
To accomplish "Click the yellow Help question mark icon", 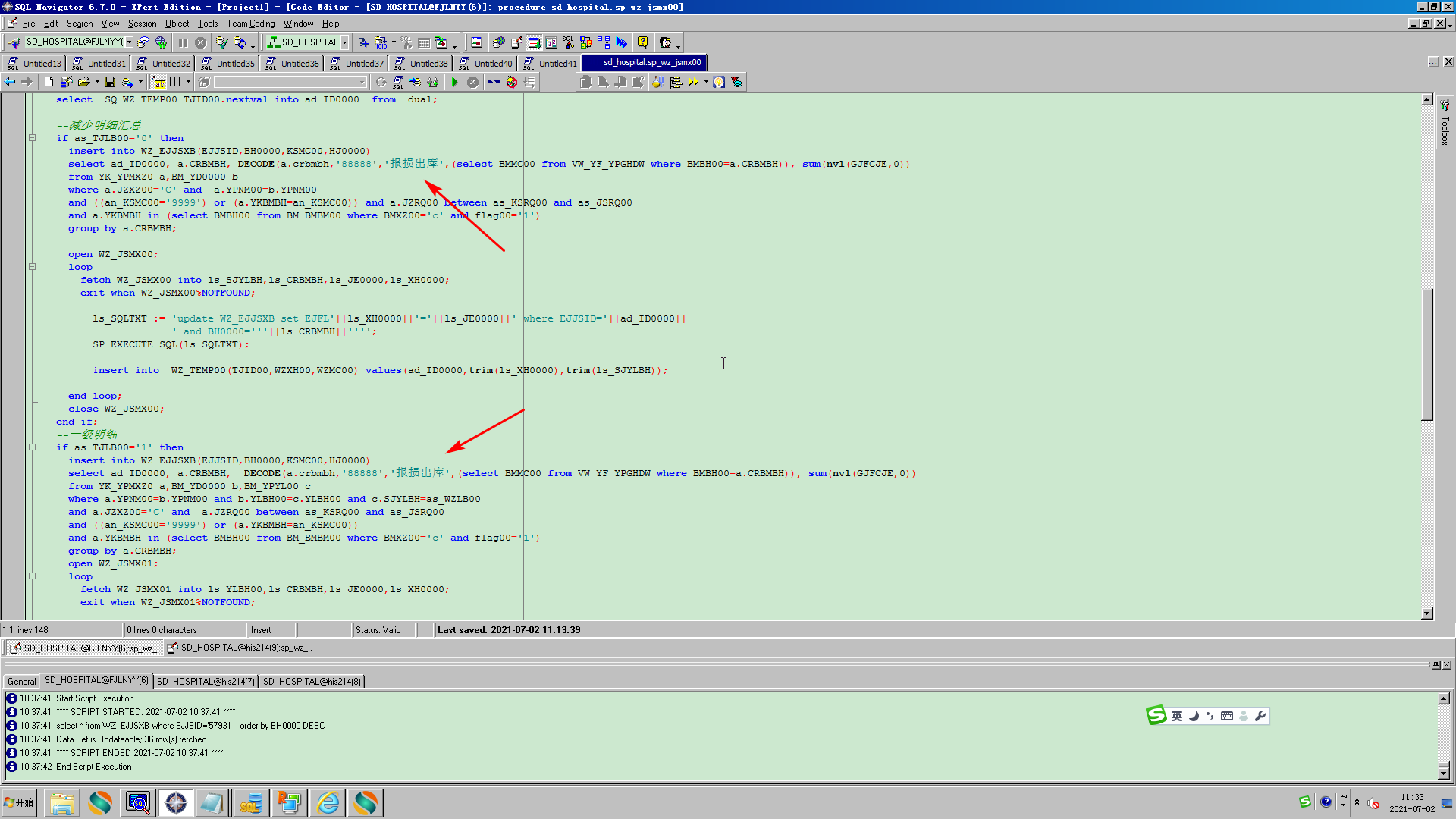I will 642,42.
